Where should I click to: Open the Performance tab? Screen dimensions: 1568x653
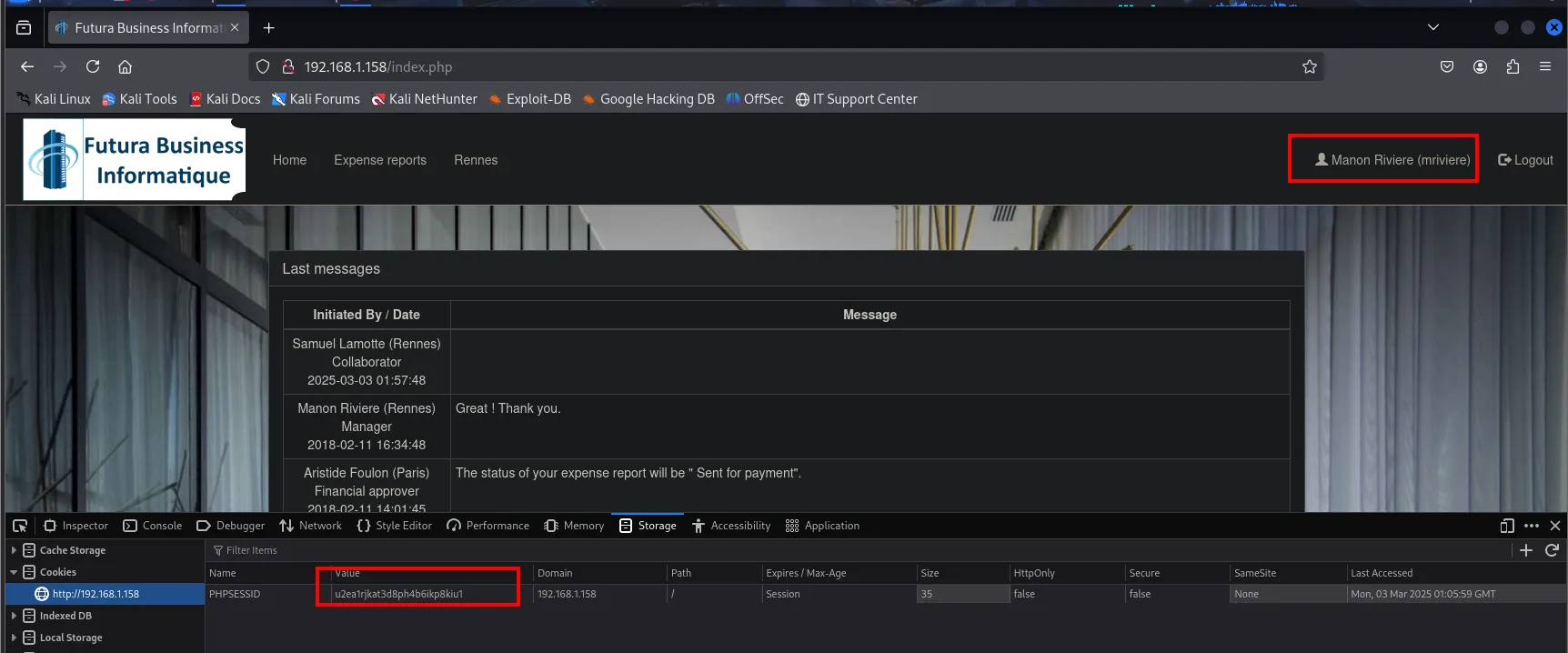tap(488, 526)
